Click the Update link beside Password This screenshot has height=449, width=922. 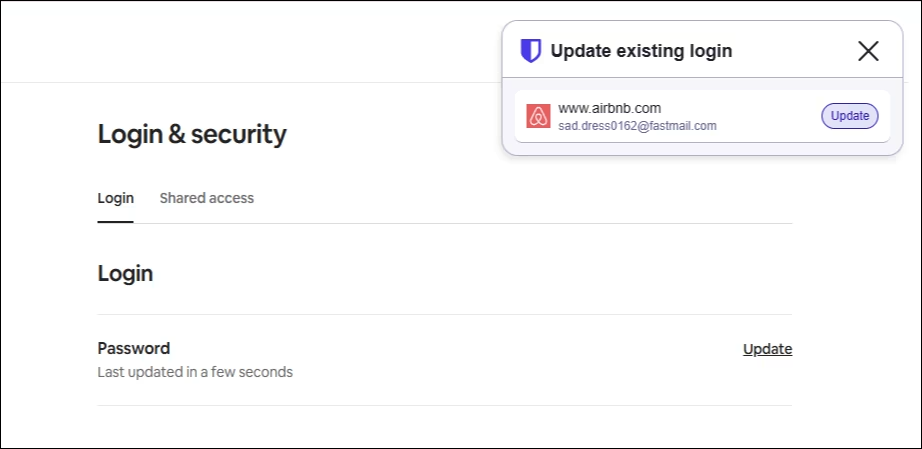(x=767, y=349)
